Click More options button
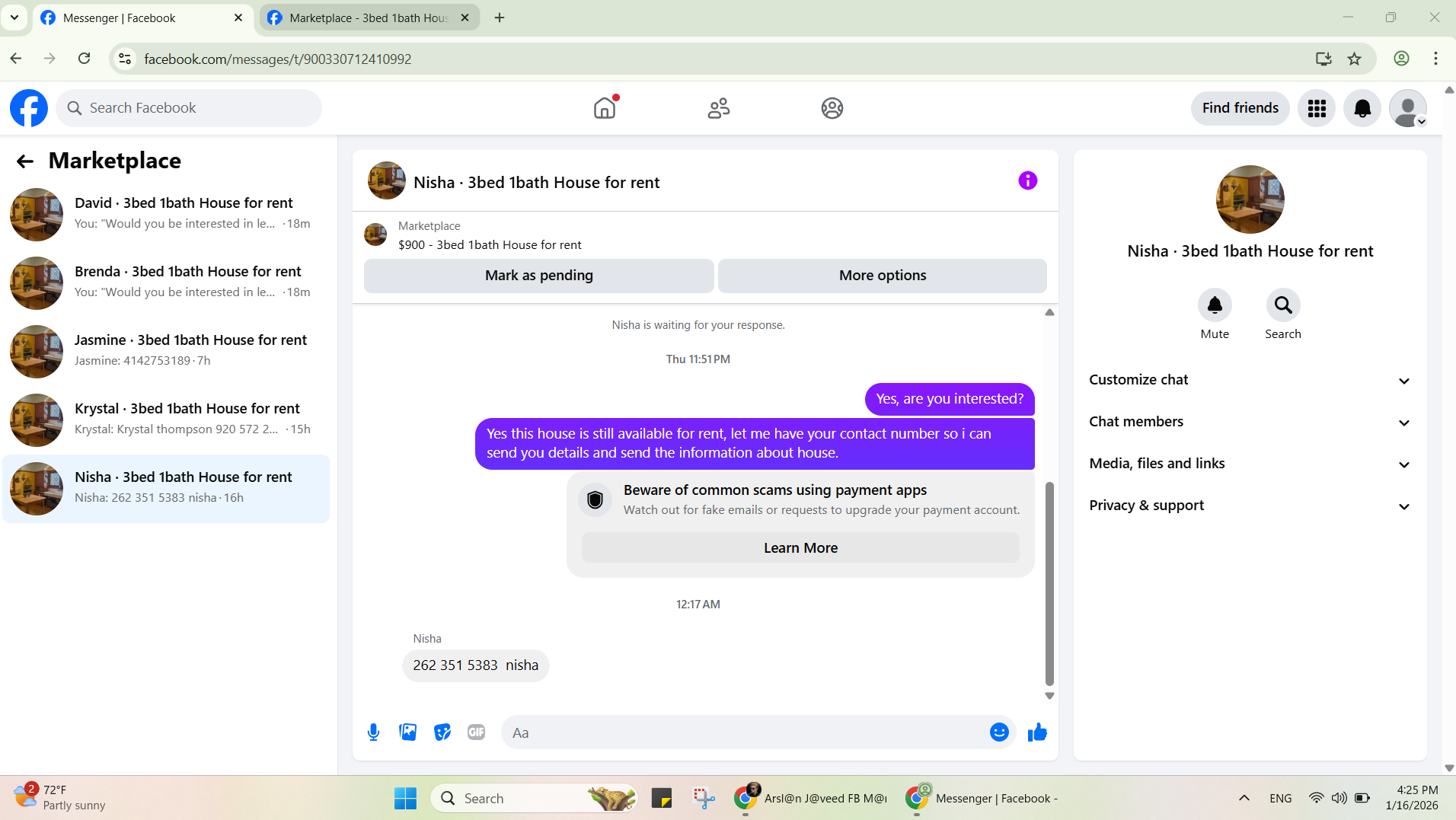 coord(882,276)
